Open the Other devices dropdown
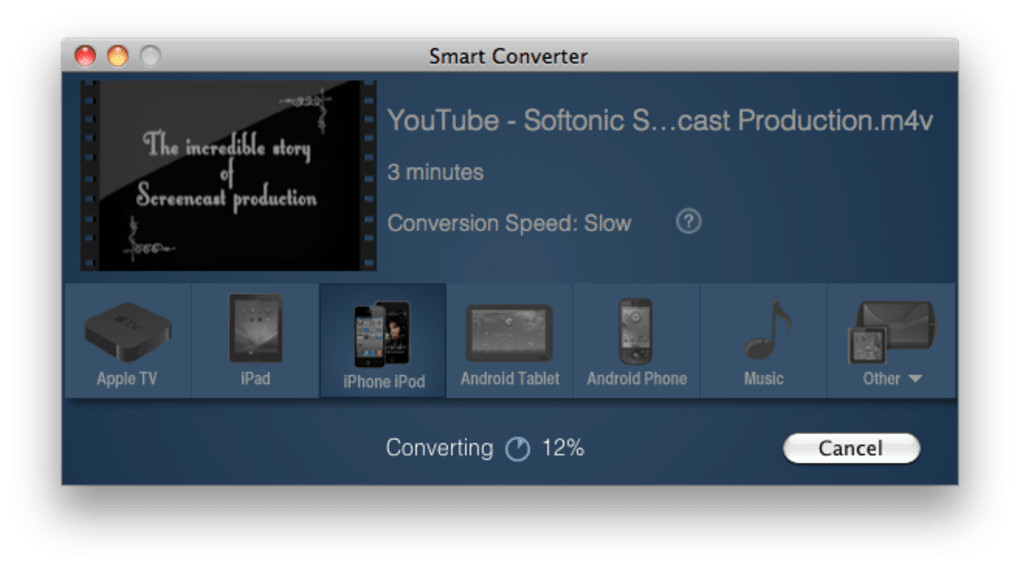1020x570 pixels. (x=891, y=340)
